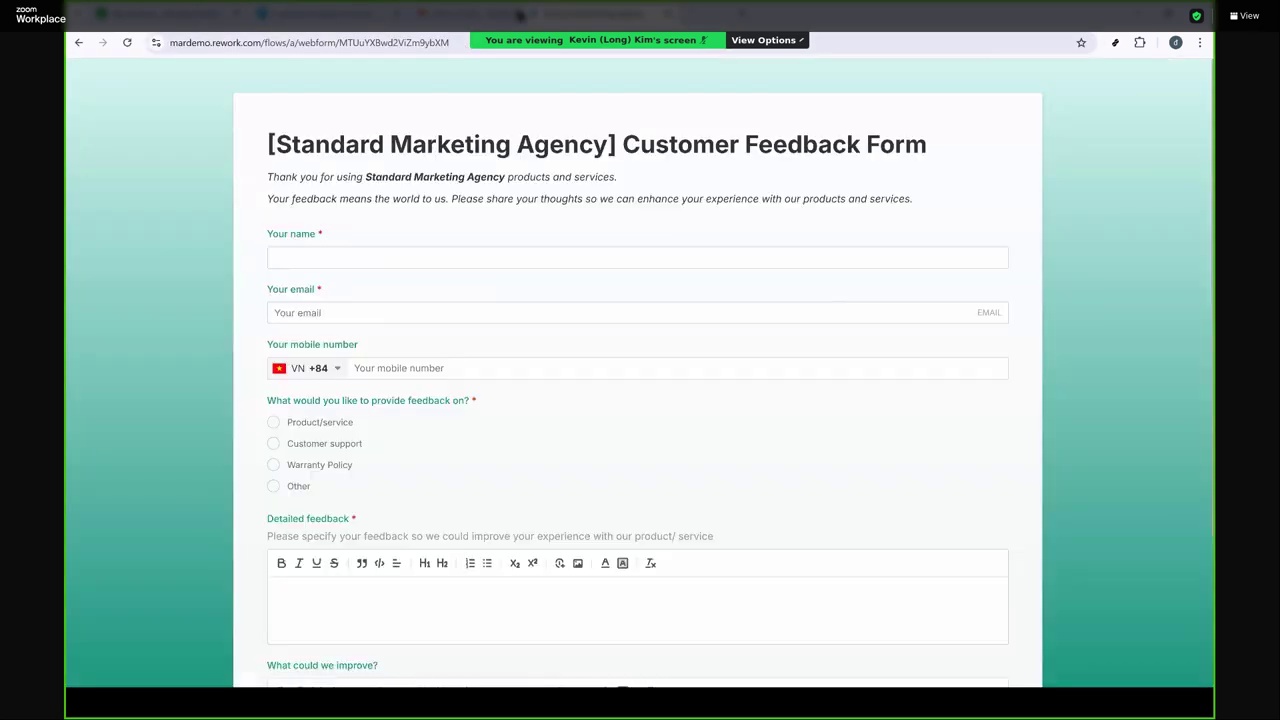Choose text color in editor toolbar
1280x720 pixels.
[x=605, y=563]
